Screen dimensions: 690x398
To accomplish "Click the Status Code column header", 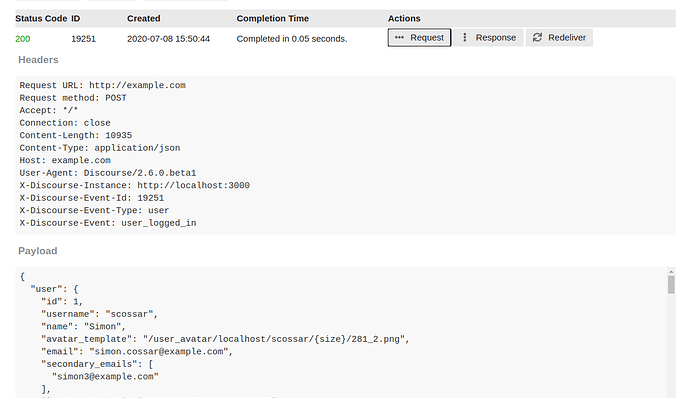I will [41, 18].
